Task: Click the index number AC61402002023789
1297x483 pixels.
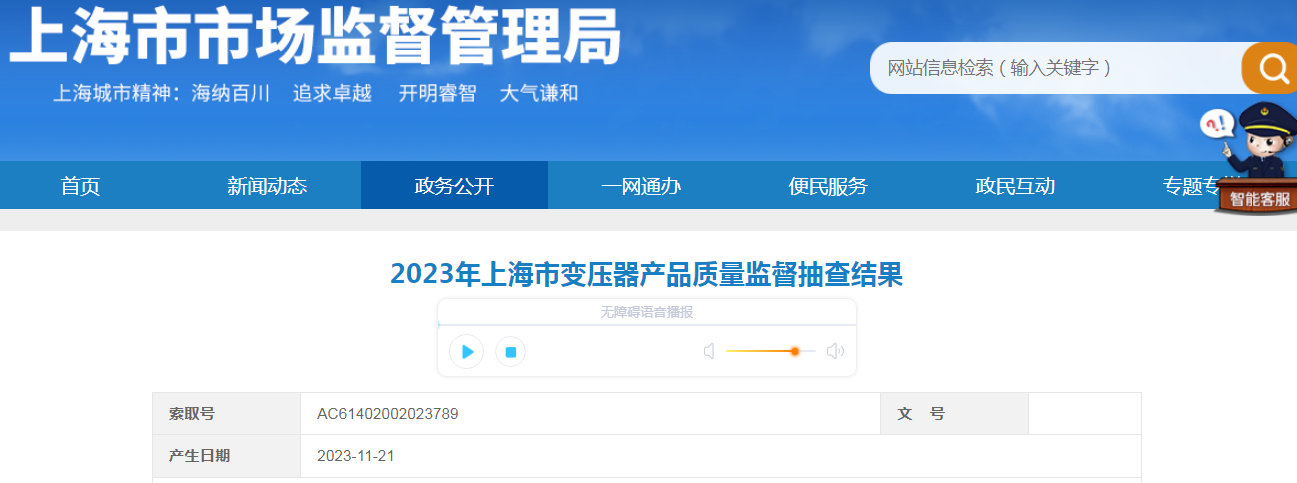Action: [388, 414]
